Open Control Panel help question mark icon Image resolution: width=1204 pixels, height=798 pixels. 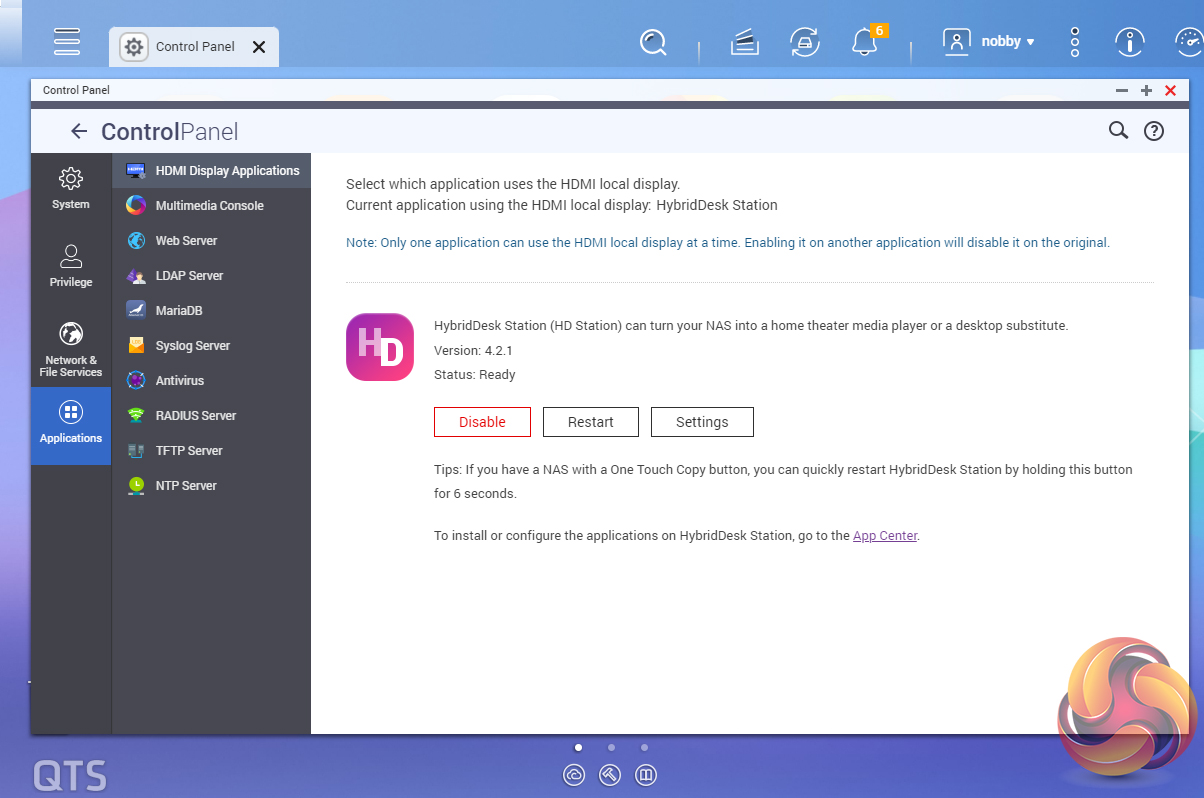pyautogui.click(x=1154, y=131)
